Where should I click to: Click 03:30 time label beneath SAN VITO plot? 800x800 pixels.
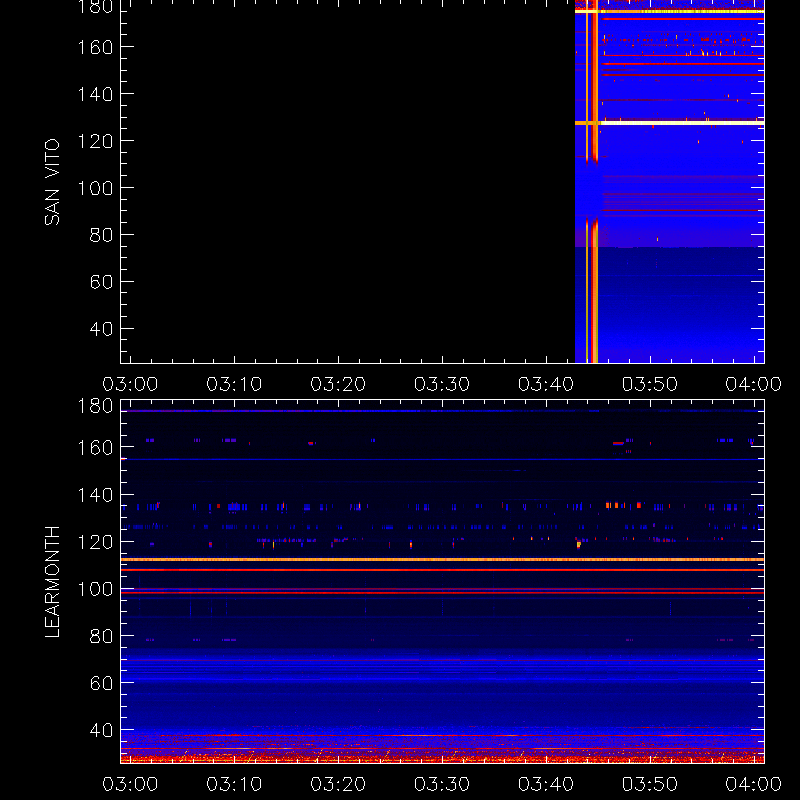(x=442, y=384)
